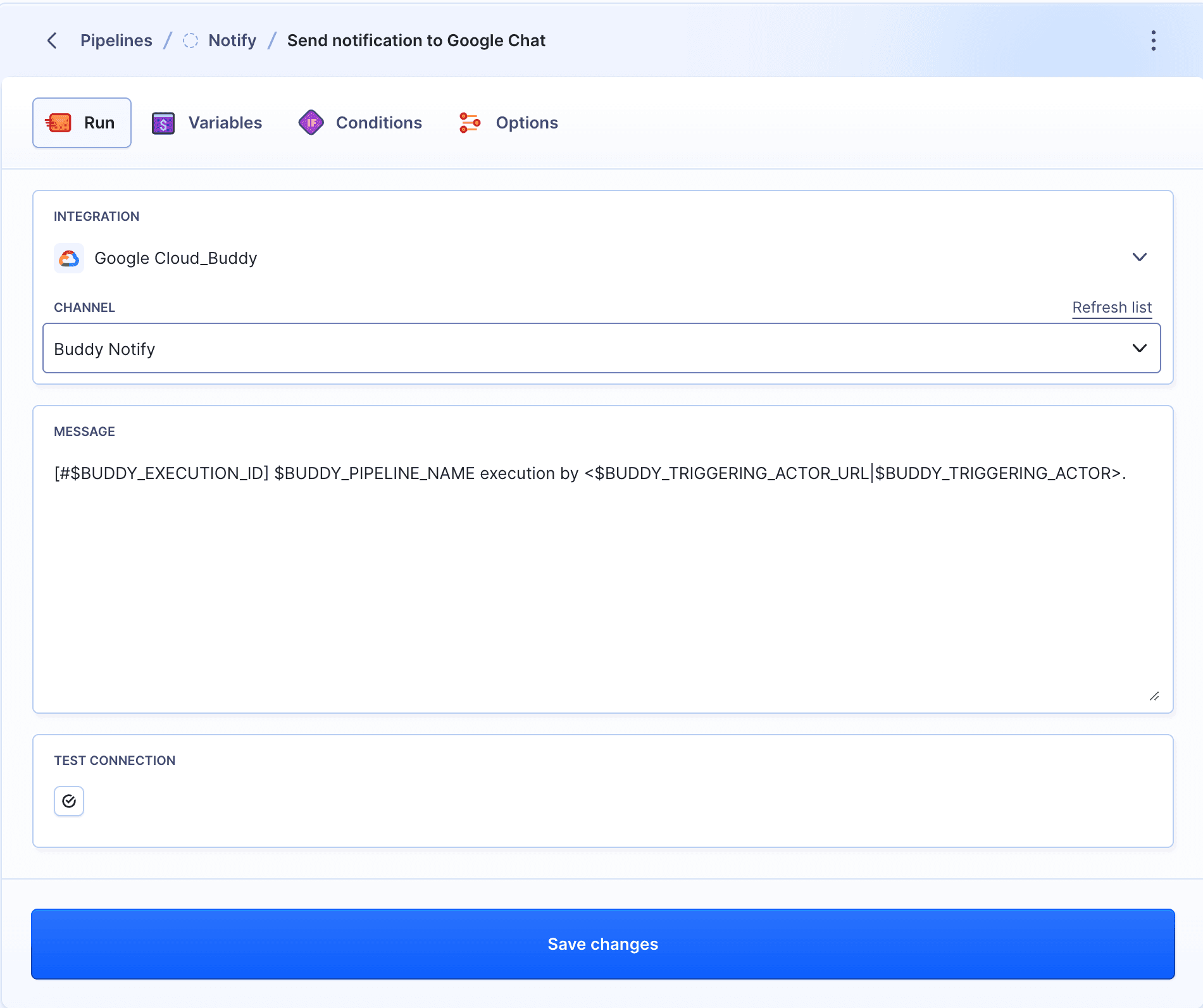Viewport: 1203px width, 1008px height.
Task: Go back using the left arrow
Action: 52,40
